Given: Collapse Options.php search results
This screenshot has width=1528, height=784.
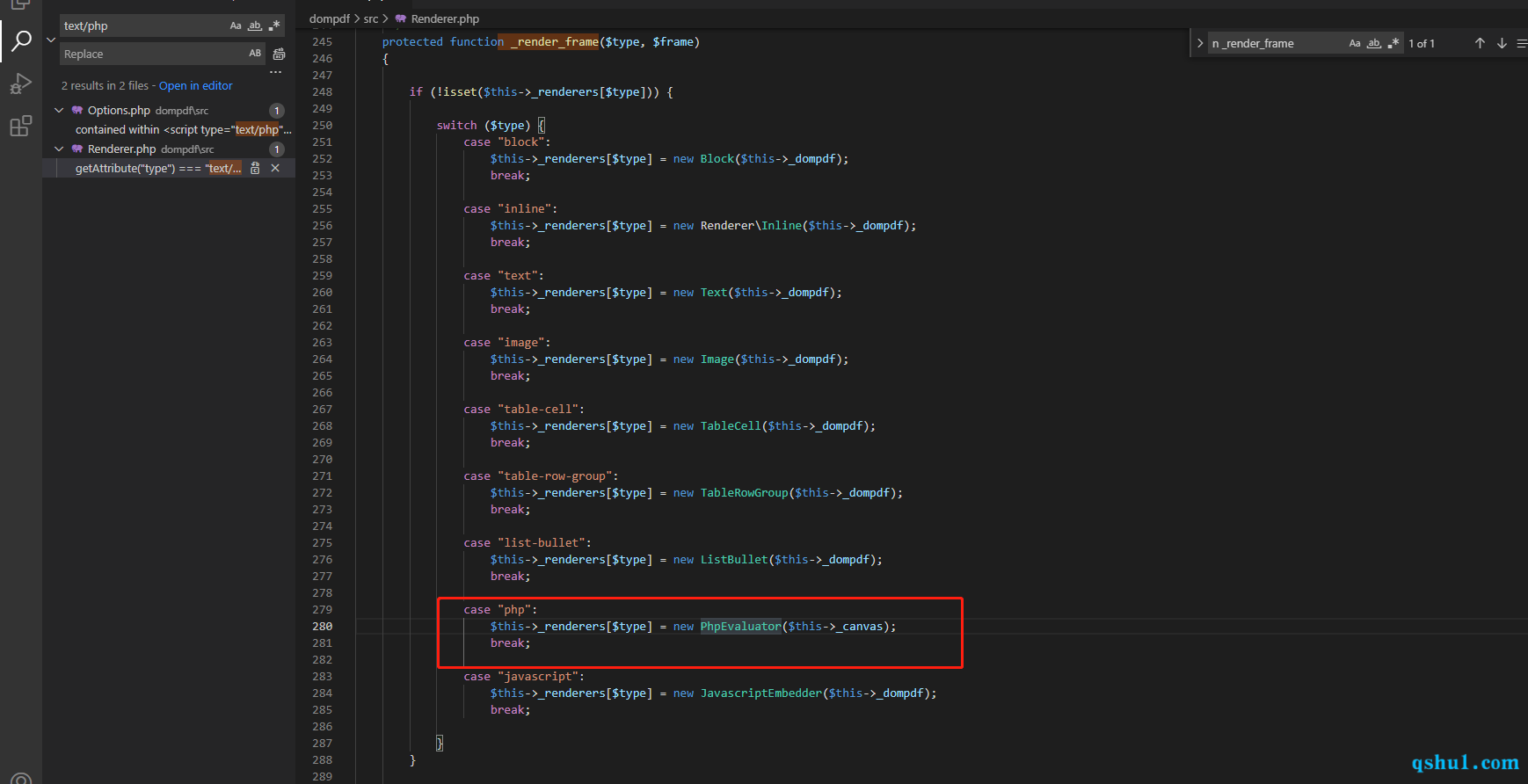Looking at the screenshot, I should pos(59,111).
